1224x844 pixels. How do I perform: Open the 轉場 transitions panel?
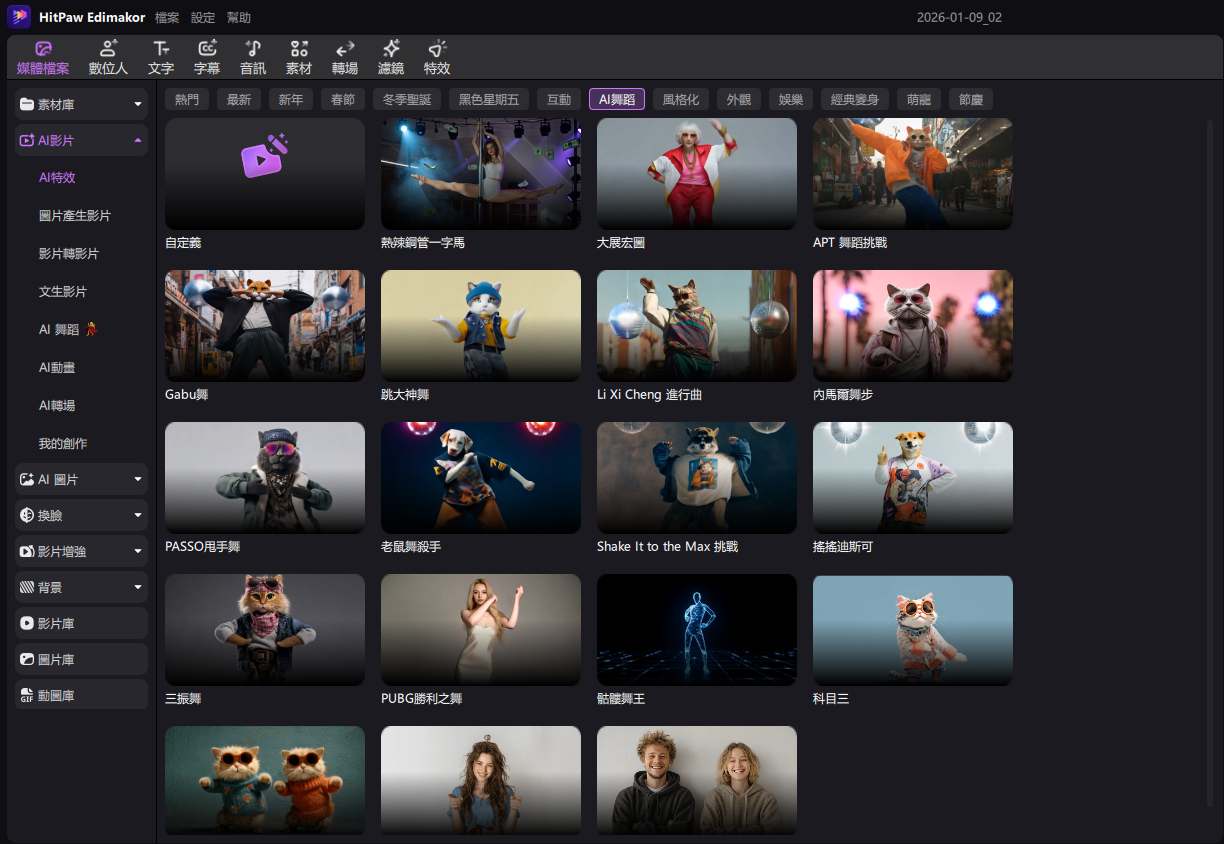(x=345, y=58)
